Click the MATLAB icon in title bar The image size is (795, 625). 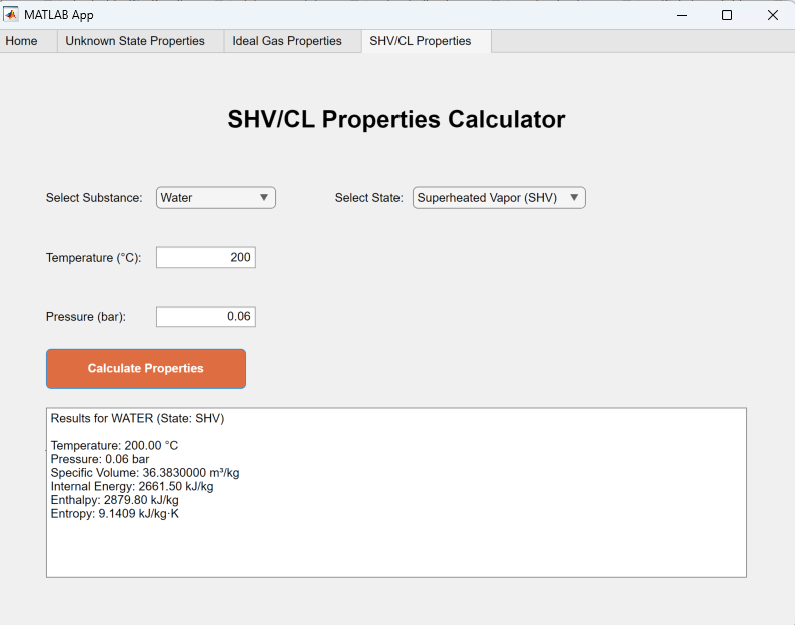pyautogui.click(x=11, y=15)
